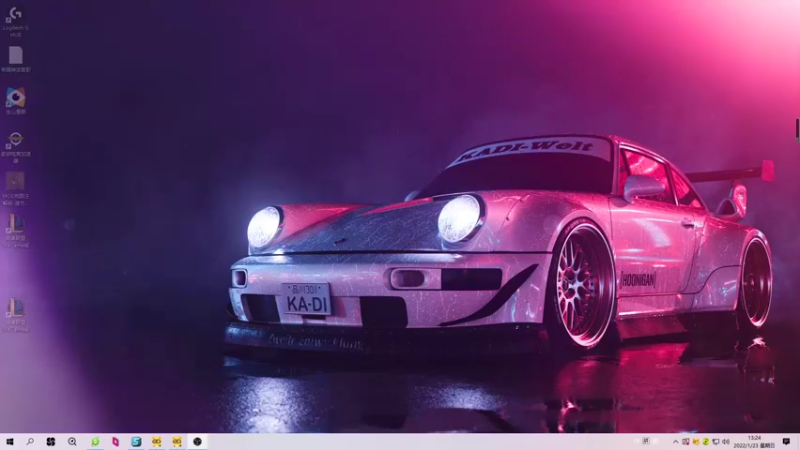Open the taskbar search magnifier
The height and width of the screenshot is (450, 800).
click(30, 441)
